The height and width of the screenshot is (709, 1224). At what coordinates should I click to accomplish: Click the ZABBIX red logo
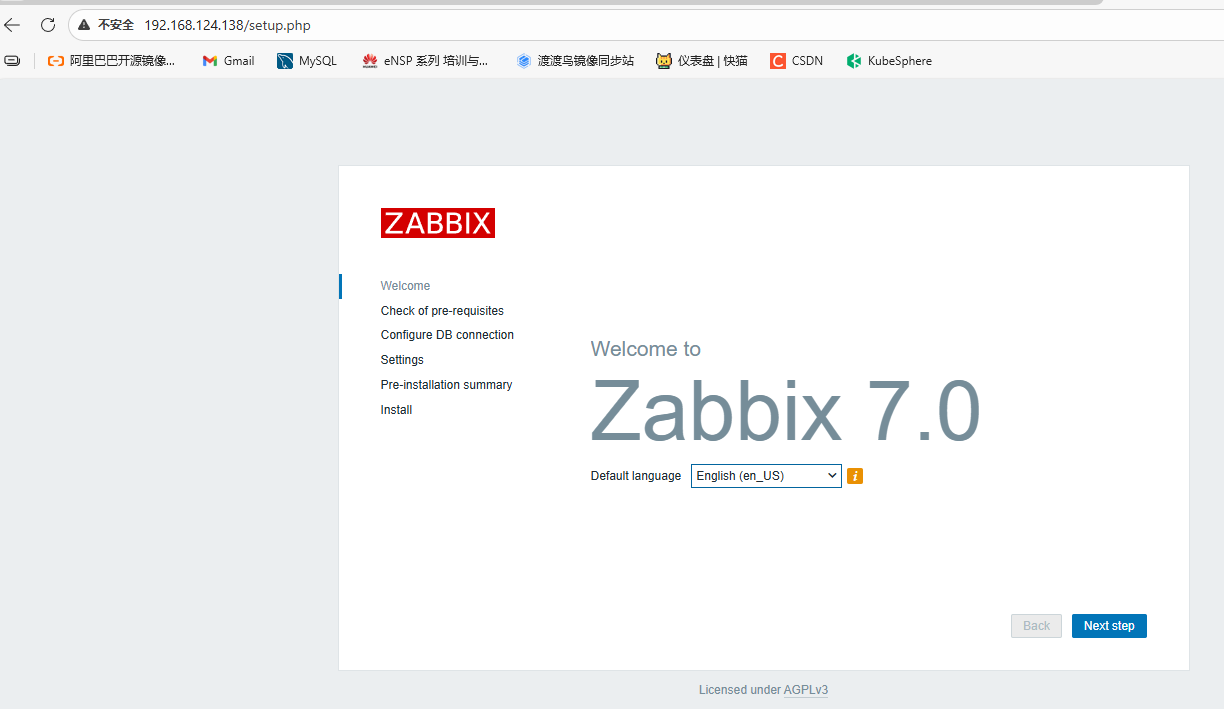point(438,223)
